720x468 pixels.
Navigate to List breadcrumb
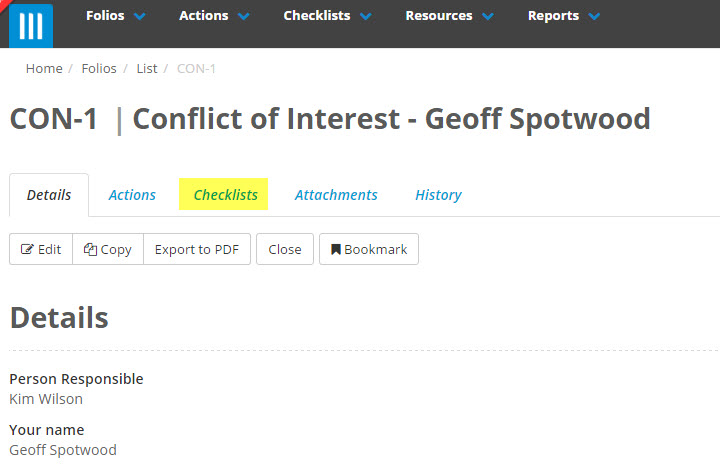point(147,69)
